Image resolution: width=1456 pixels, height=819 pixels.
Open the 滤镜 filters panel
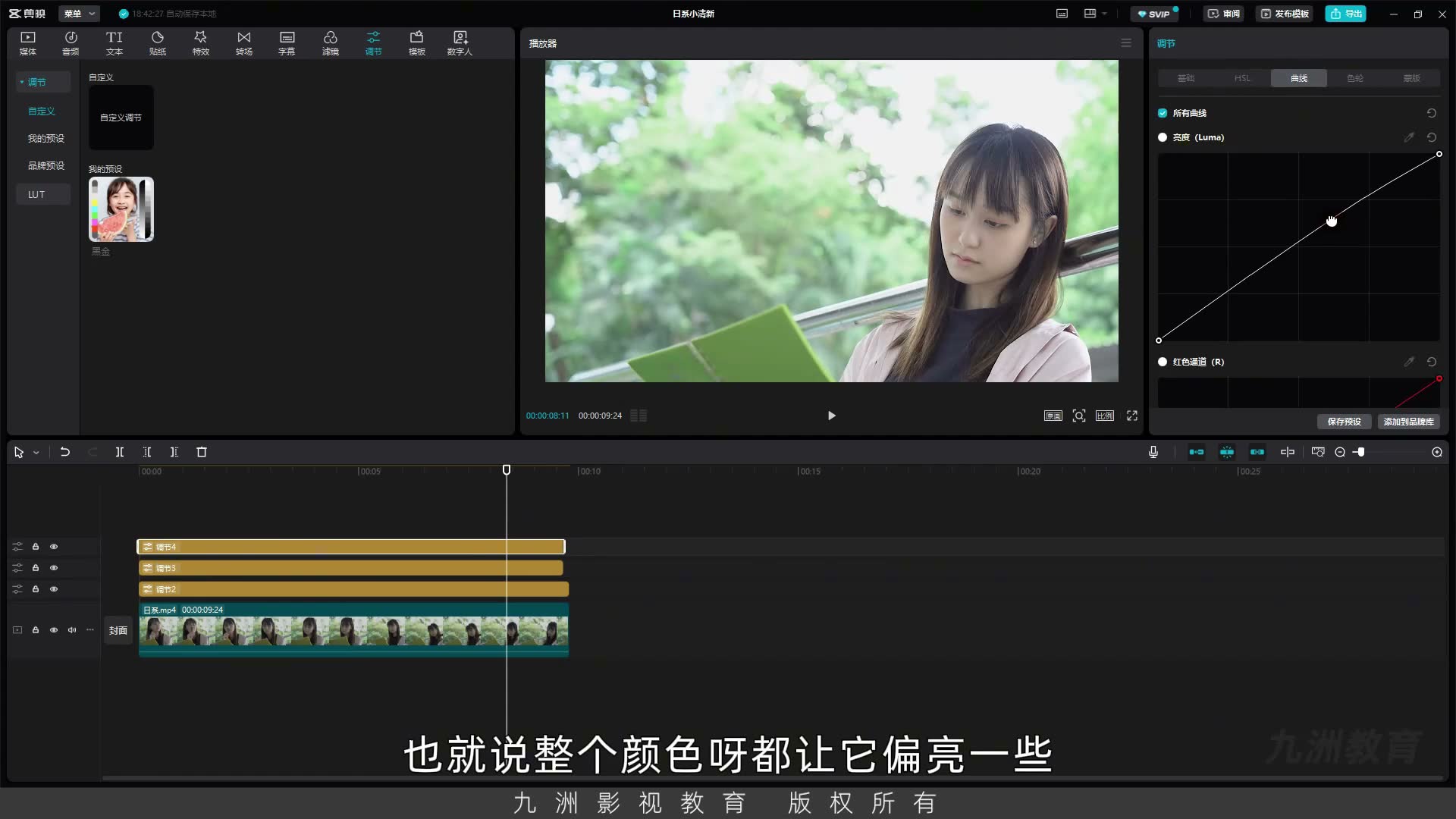pos(331,43)
